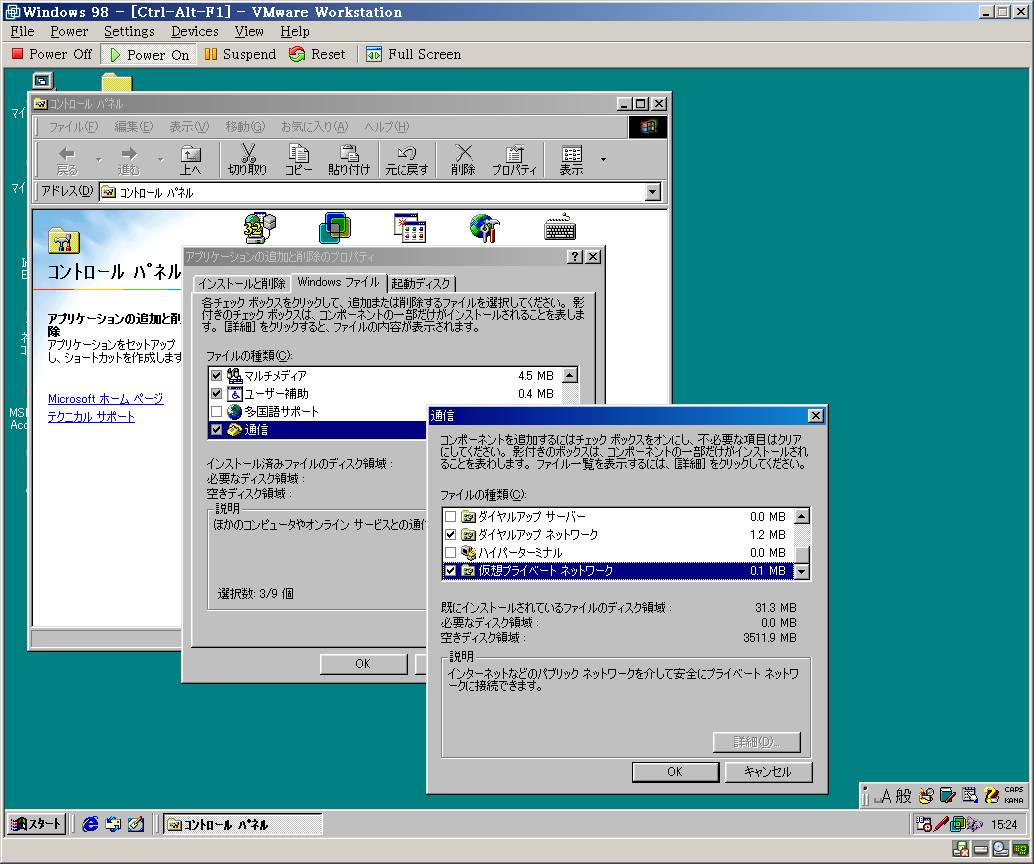
Task: Open the VMware Help menu
Action: (294, 31)
